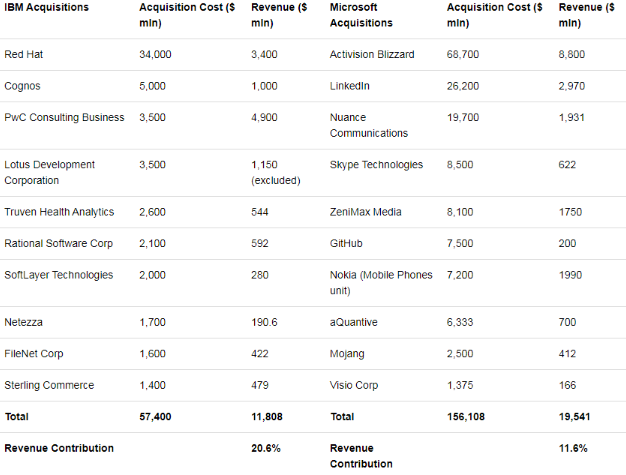
Task: Click the 156,108 Microsoft total cost
Action: [x=466, y=416]
